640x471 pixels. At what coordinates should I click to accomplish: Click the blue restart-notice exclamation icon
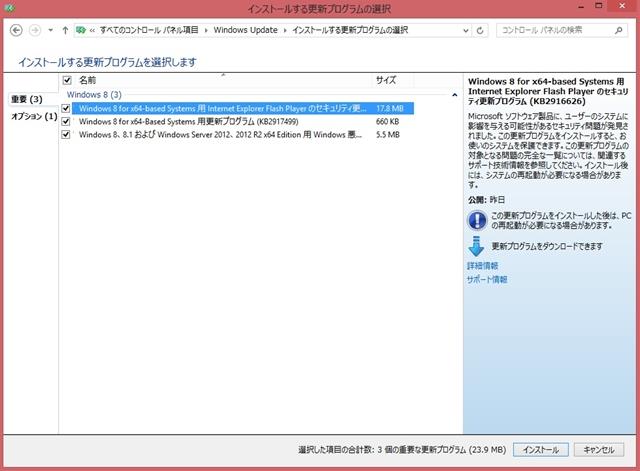(x=476, y=220)
